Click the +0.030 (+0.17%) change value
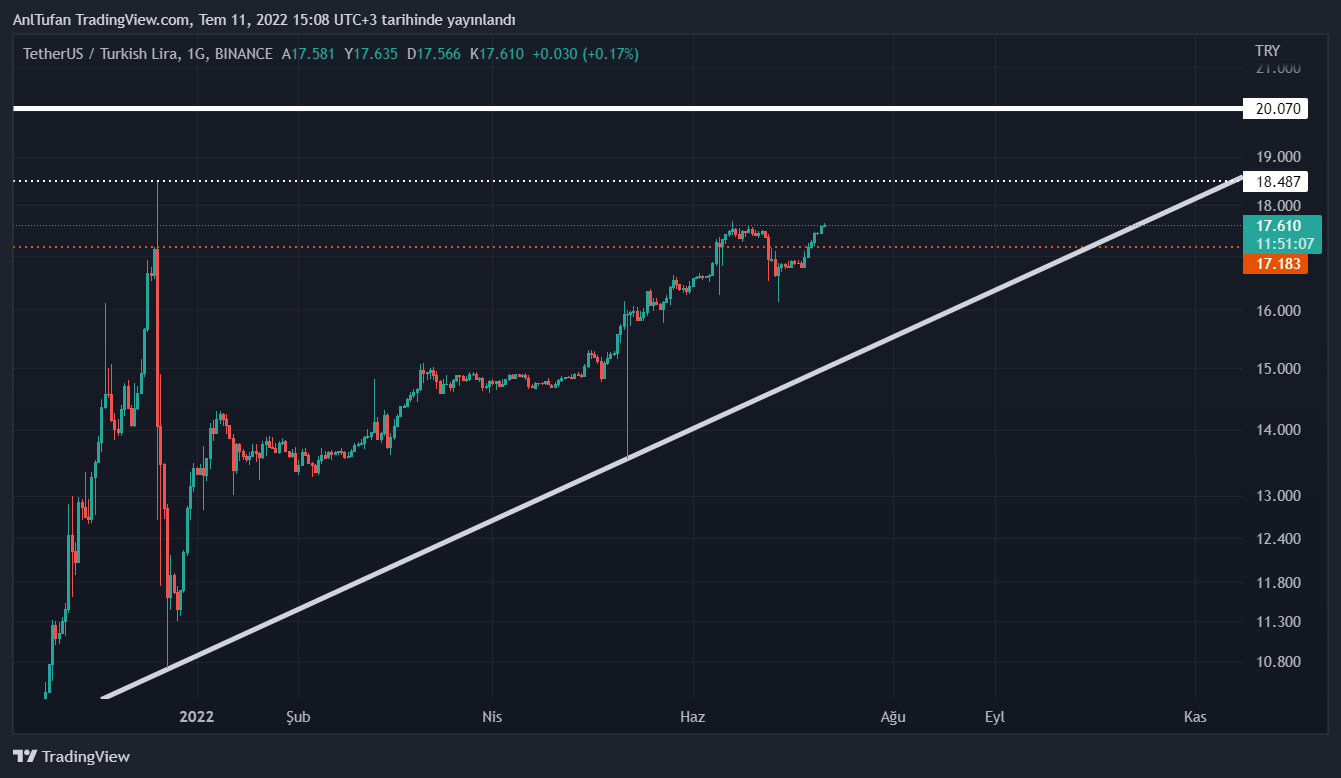This screenshot has width=1341, height=778. click(585, 53)
